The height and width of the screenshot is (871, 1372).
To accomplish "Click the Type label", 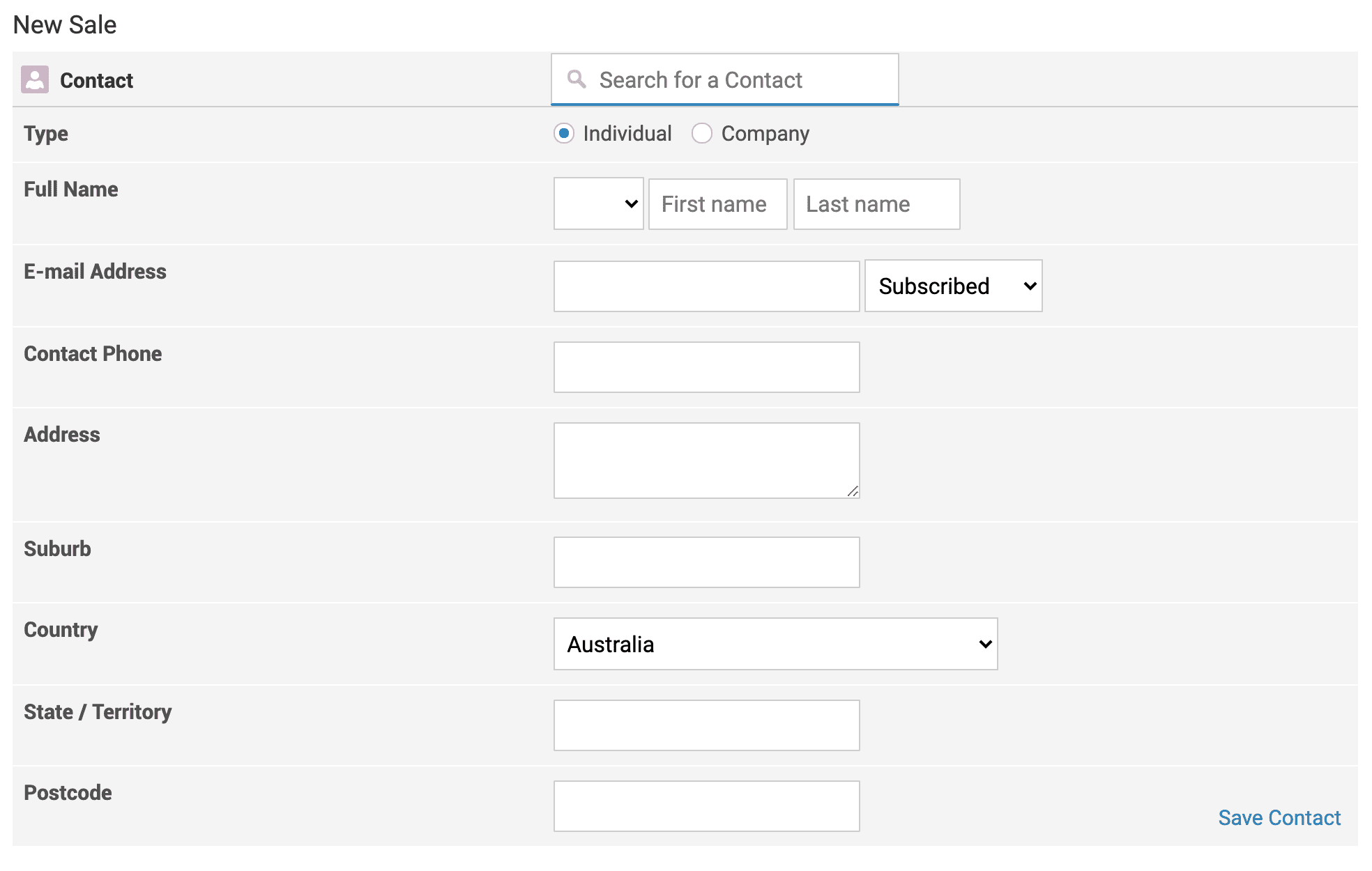I will tap(46, 134).
